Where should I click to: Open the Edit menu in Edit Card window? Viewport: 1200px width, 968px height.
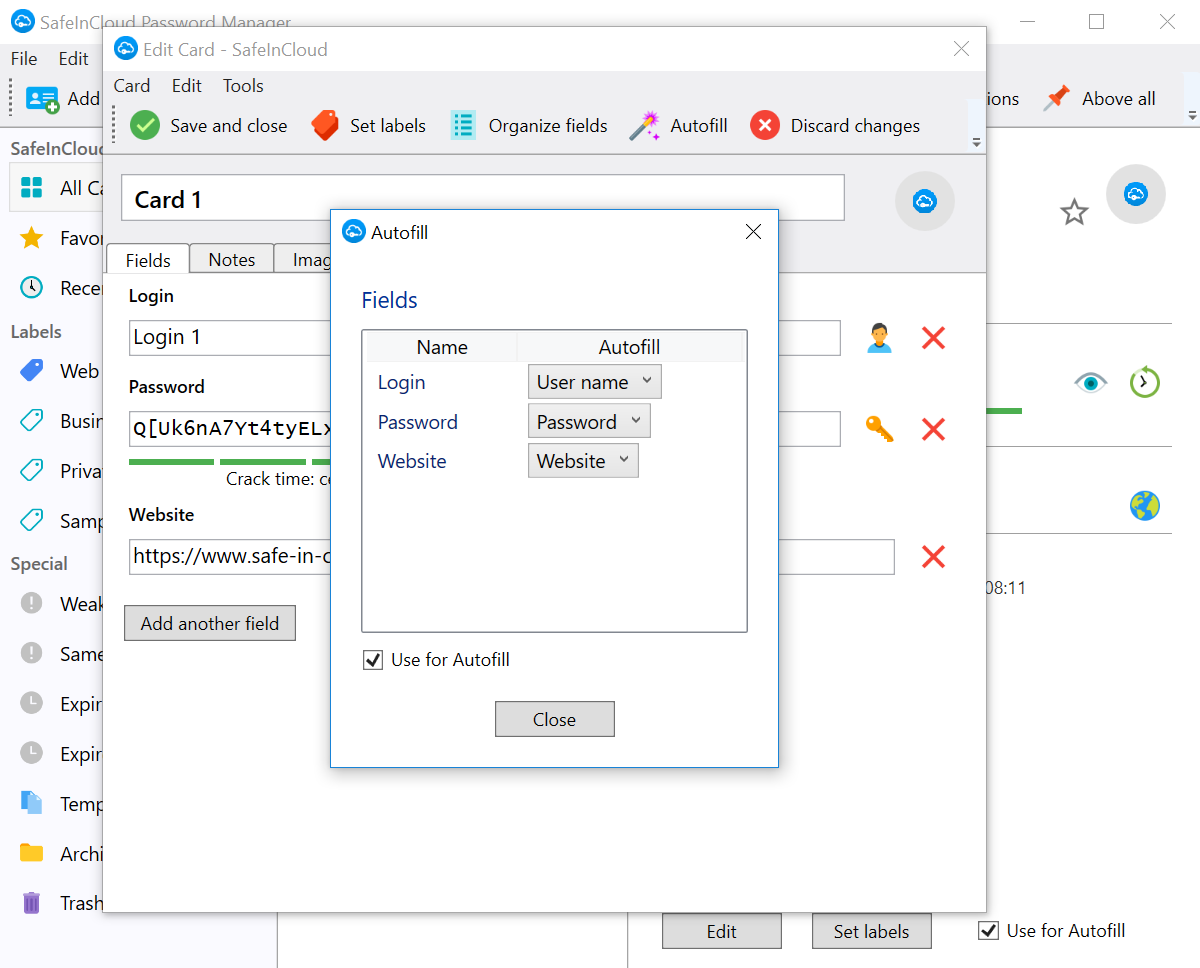tap(187, 86)
